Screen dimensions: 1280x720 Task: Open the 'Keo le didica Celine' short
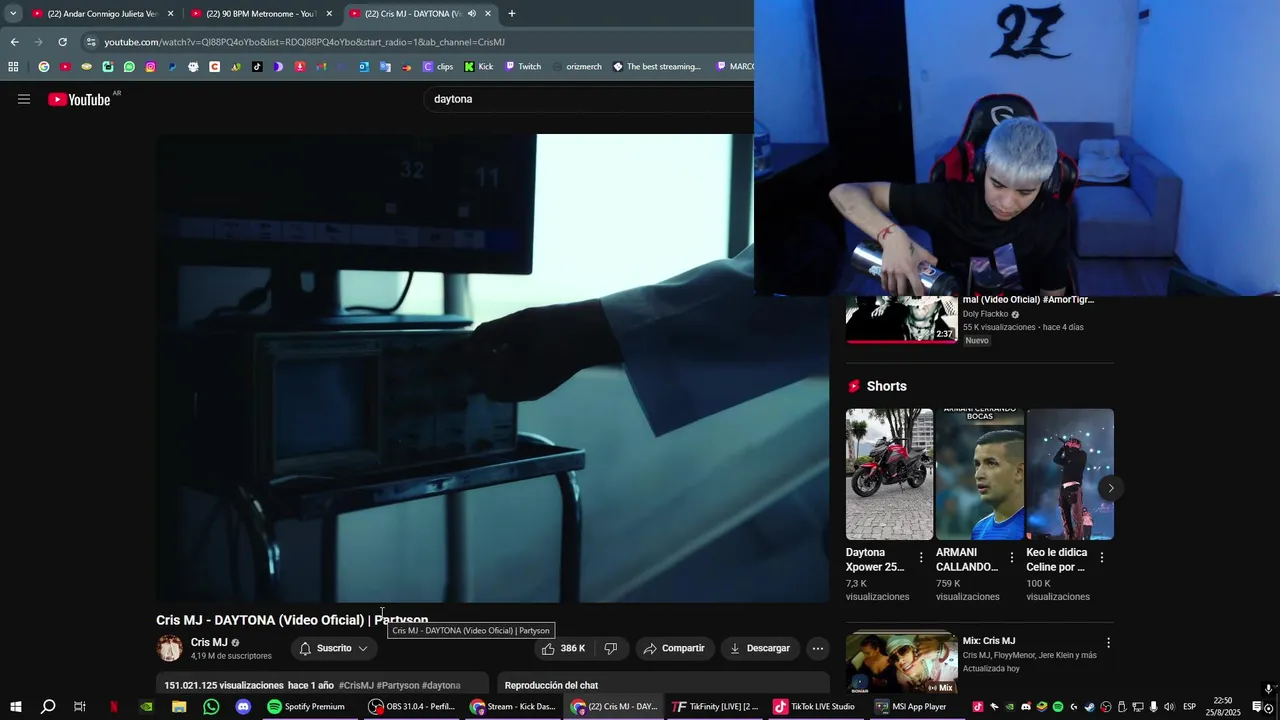tap(1069, 474)
